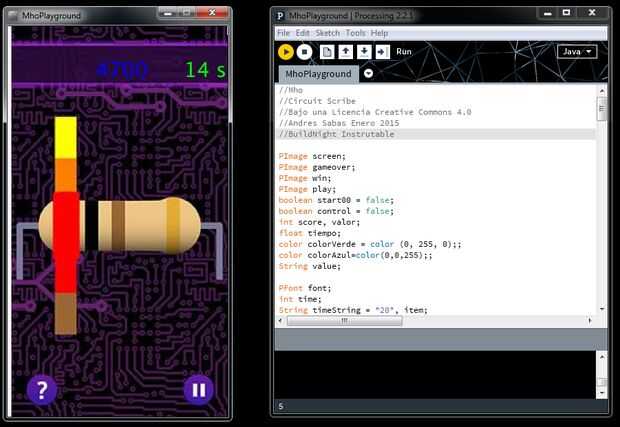The width and height of the screenshot is (620, 427).
Task: Click the 'String value;' code line
Action: [310, 266]
